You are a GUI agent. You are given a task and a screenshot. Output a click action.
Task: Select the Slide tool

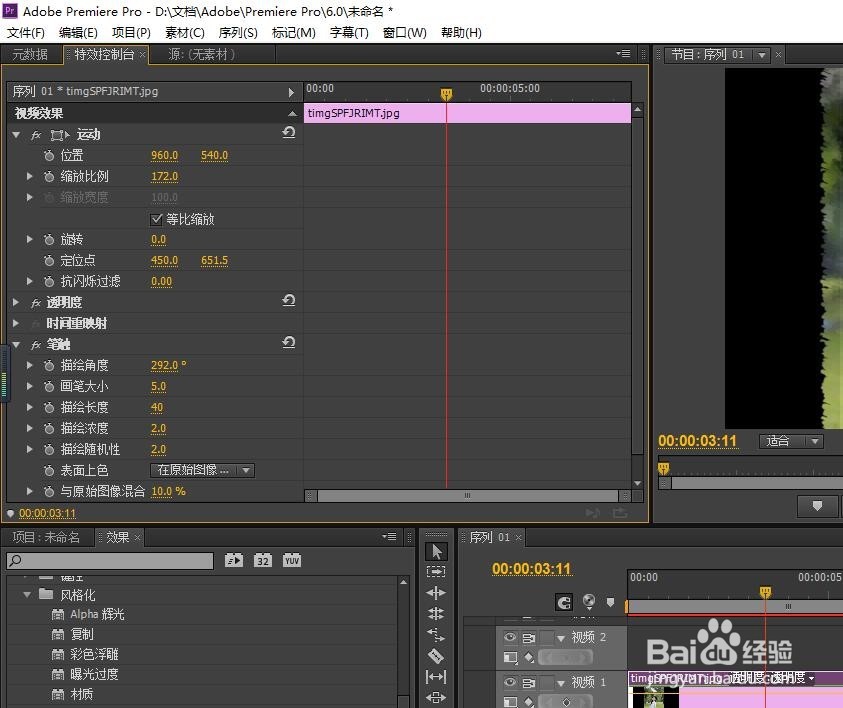click(436, 697)
